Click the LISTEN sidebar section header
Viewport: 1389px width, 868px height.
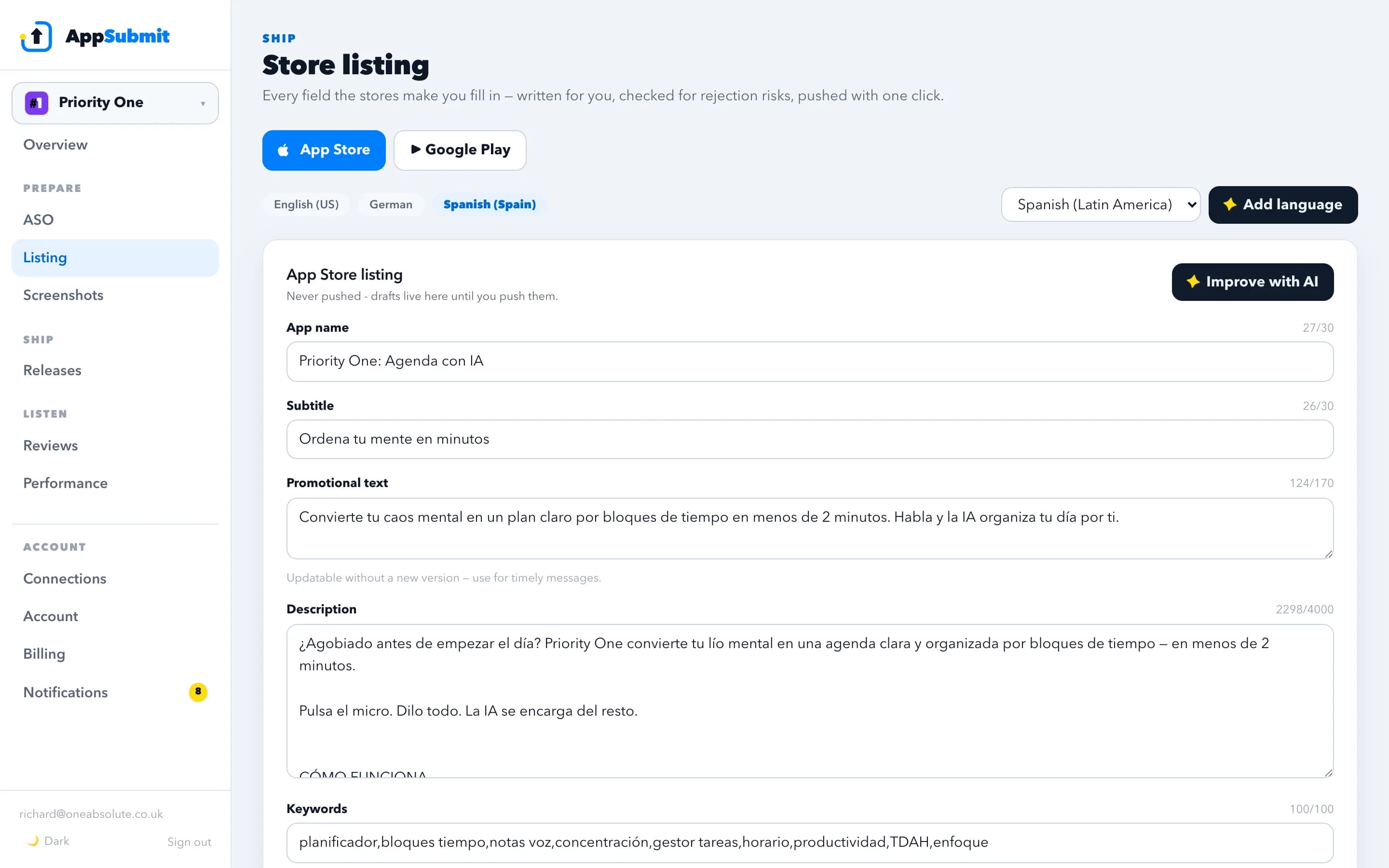pyautogui.click(x=45, y=414)
